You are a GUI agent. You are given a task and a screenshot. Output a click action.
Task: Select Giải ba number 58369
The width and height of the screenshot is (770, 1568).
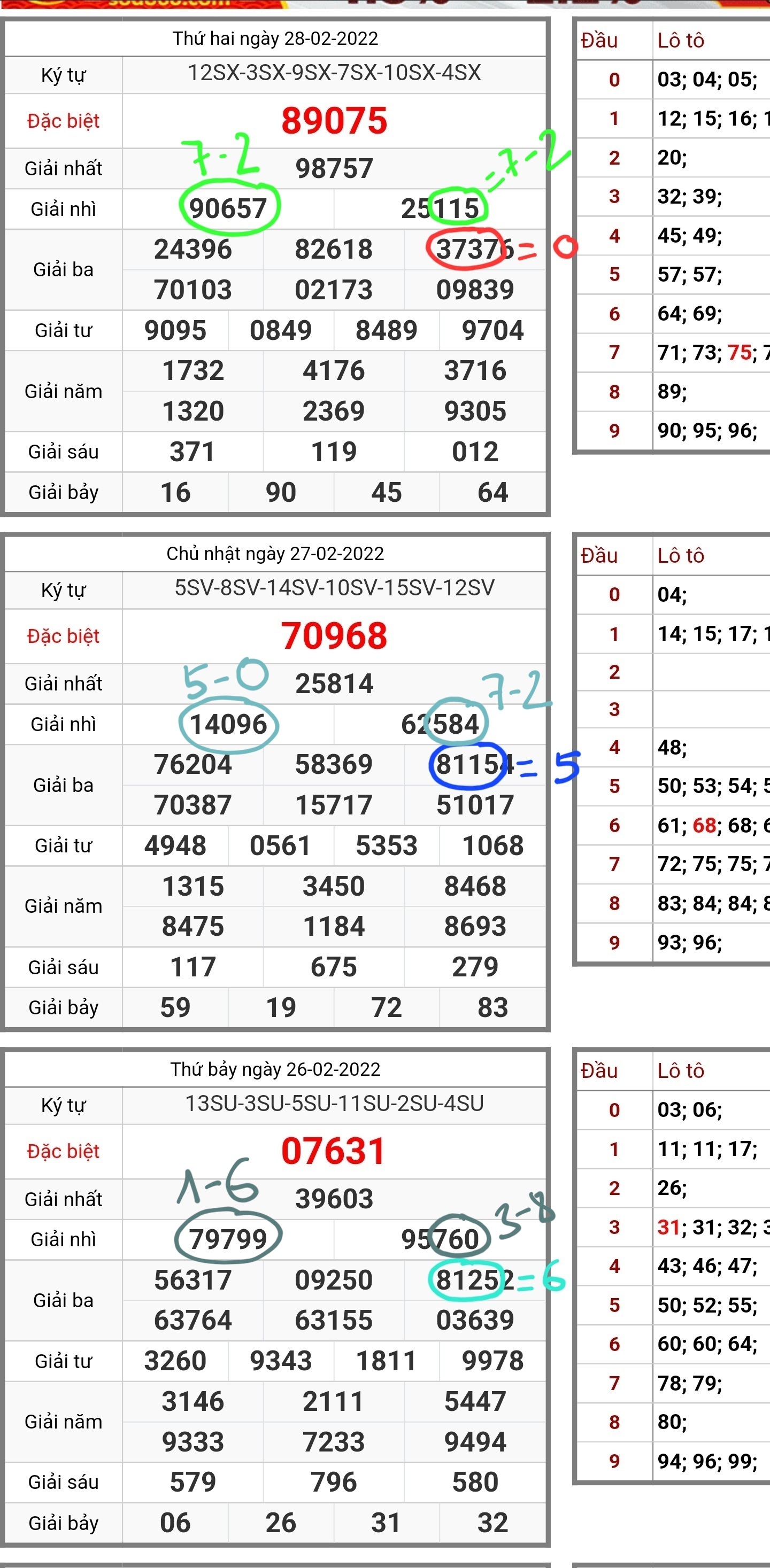tap(334, 765)
